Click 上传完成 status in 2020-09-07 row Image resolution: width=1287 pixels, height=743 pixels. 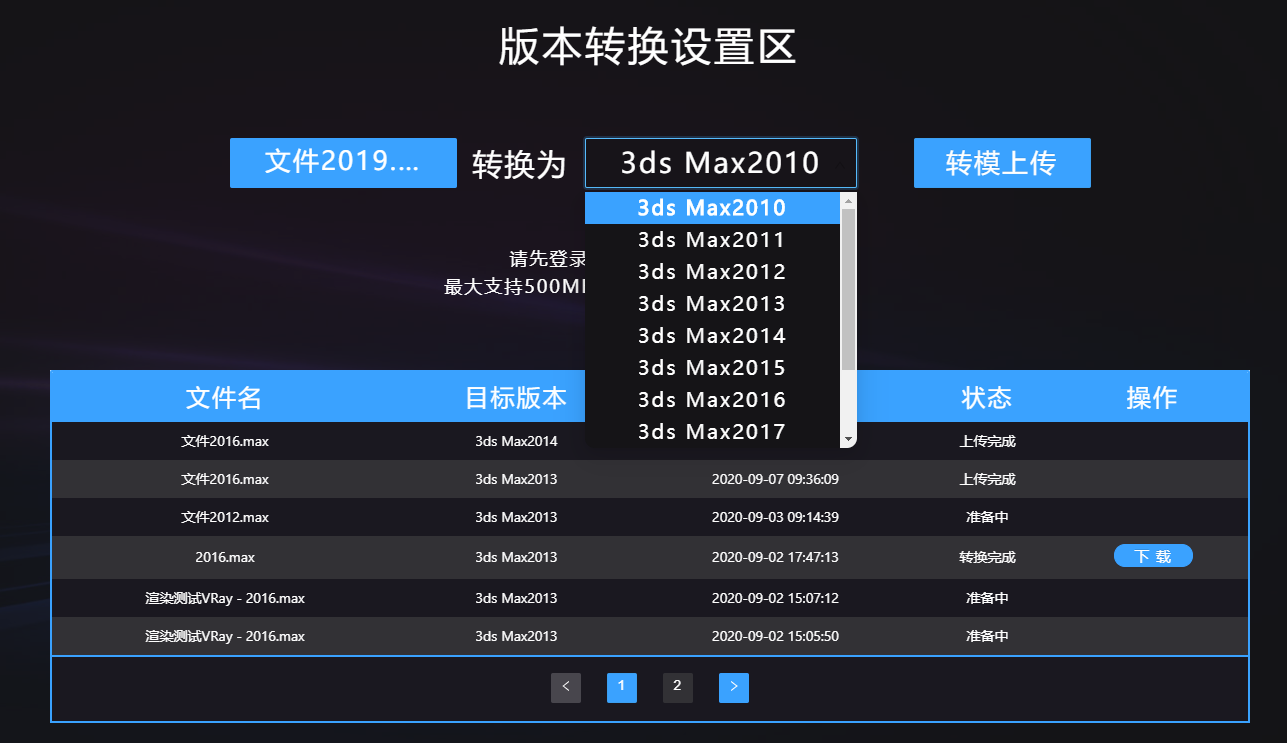(x=987, y=479)
